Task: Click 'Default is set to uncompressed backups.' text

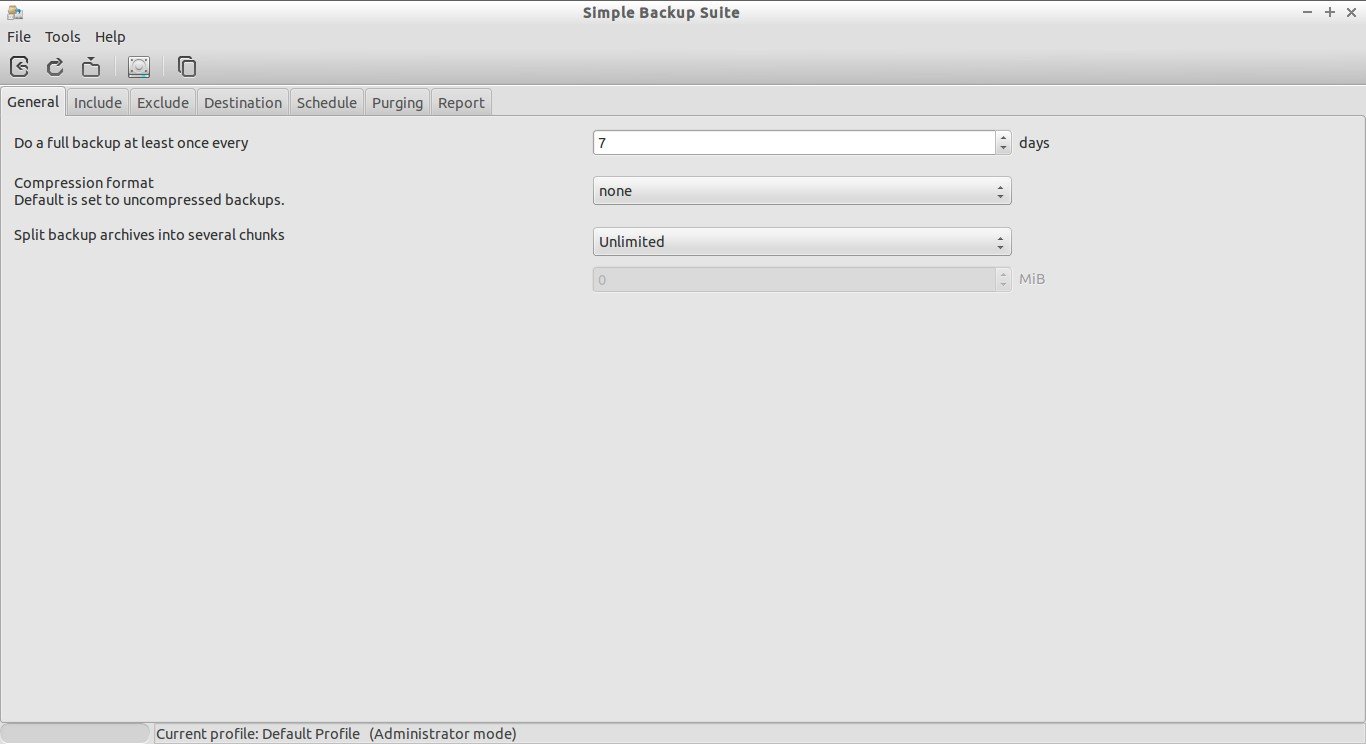Action: pyautogui.click(x=149, y=200)
